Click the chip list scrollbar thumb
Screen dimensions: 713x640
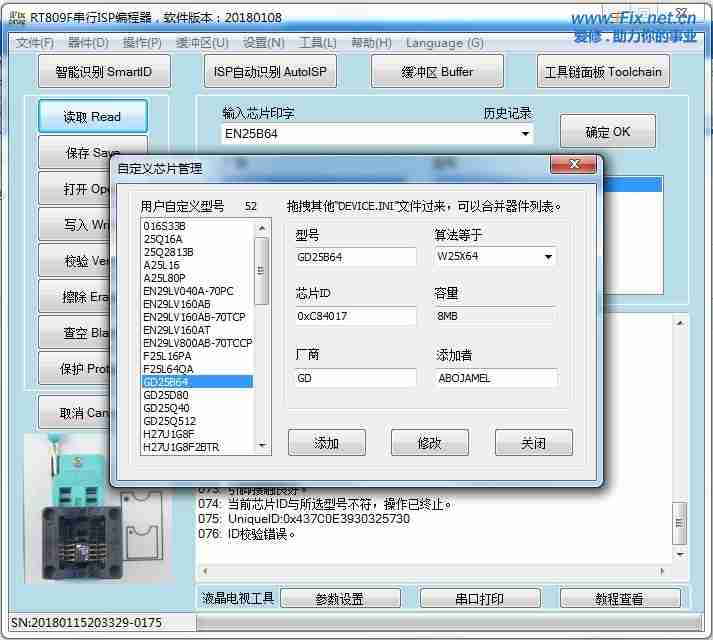261,271
